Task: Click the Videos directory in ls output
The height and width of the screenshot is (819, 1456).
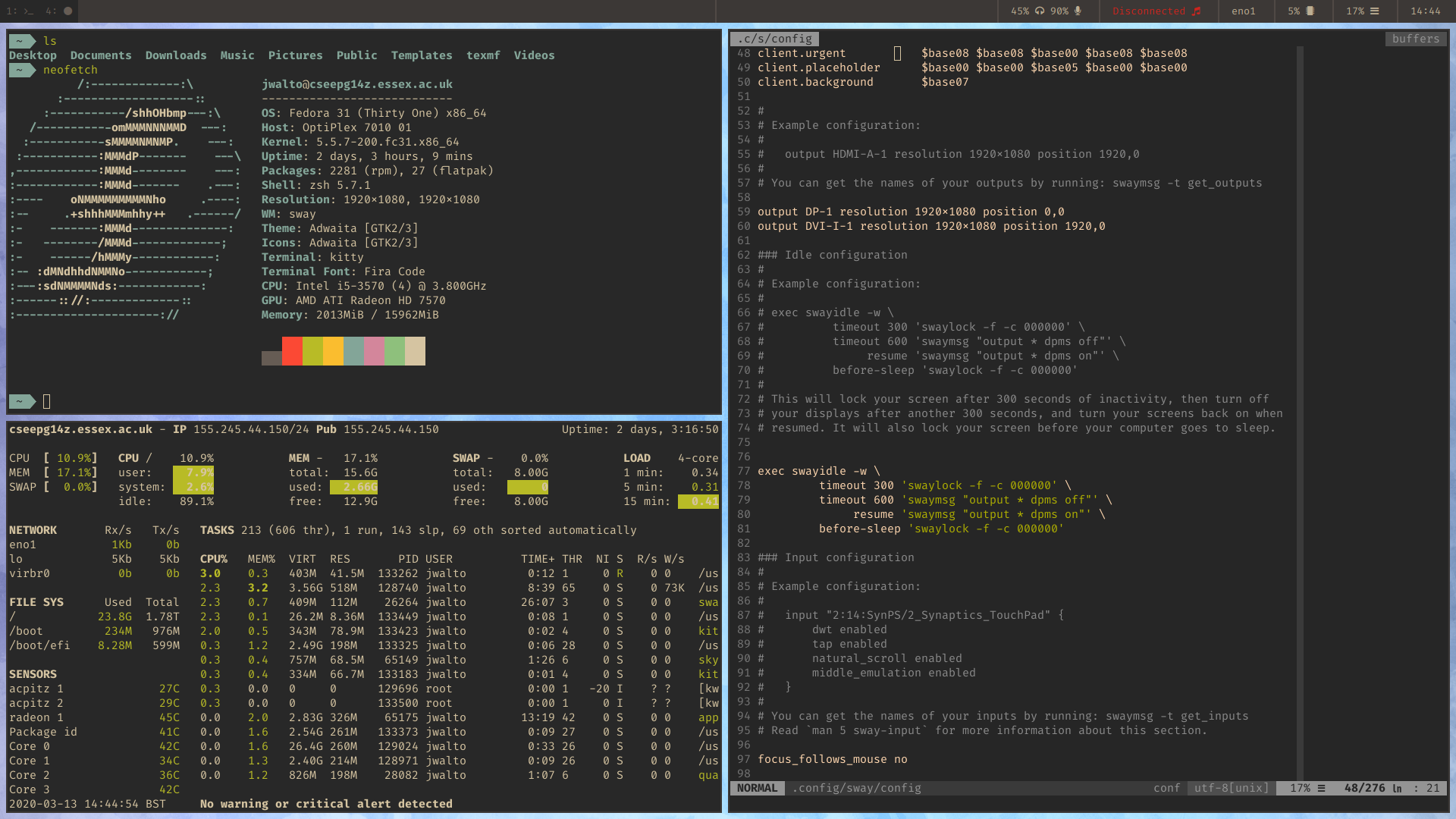Action: [x=534, y=55]
